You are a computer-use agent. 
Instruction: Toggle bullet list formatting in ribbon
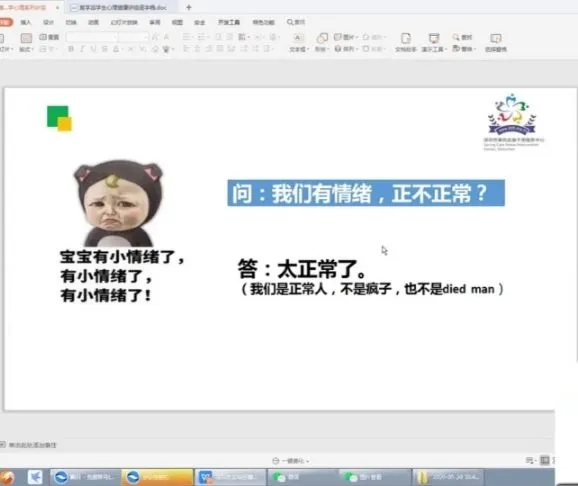click(187, 37)
